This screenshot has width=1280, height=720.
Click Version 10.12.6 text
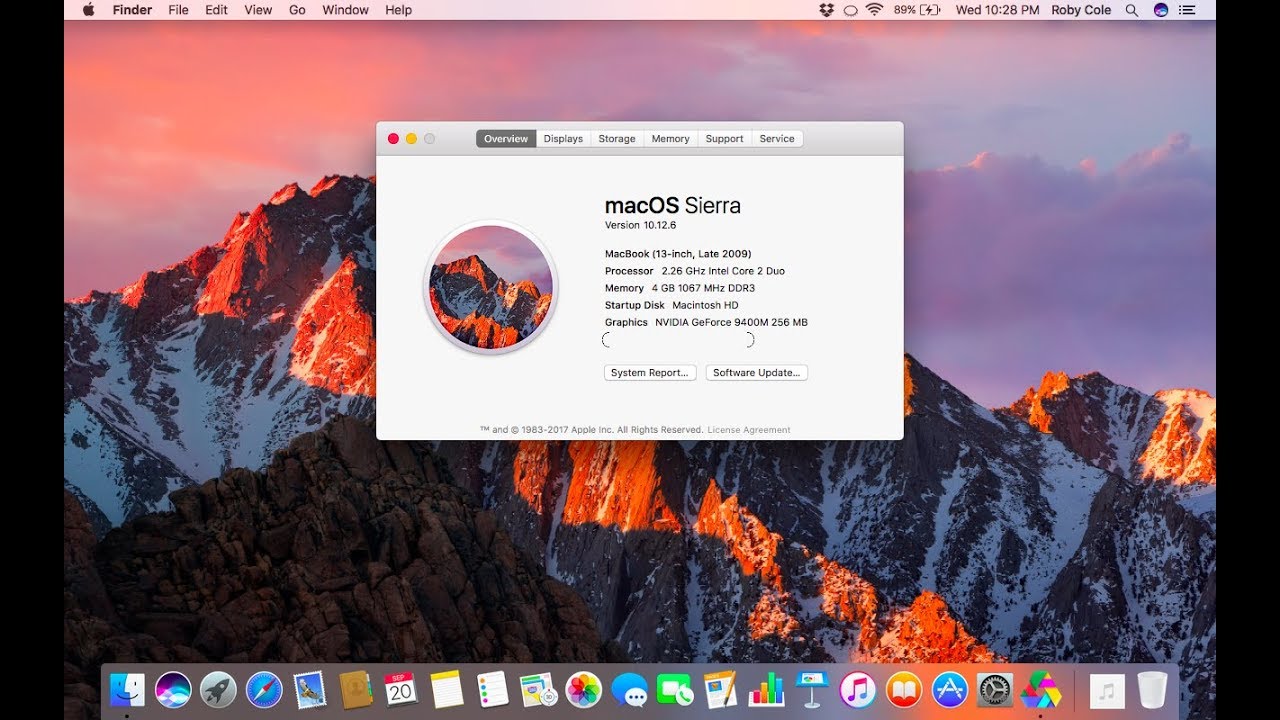point(640,226)
